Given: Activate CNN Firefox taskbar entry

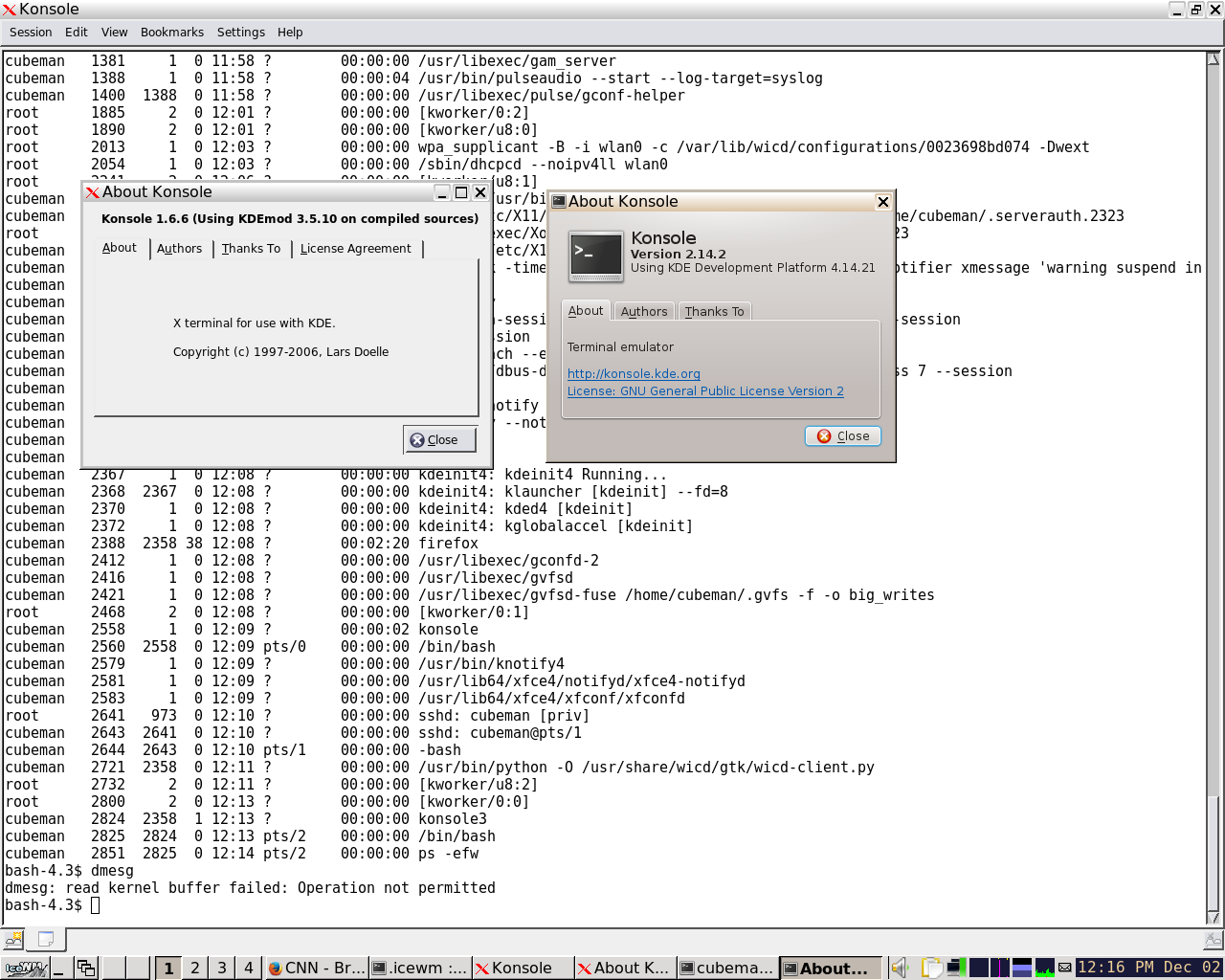Looking at the screenshot, I should point(316,968).
